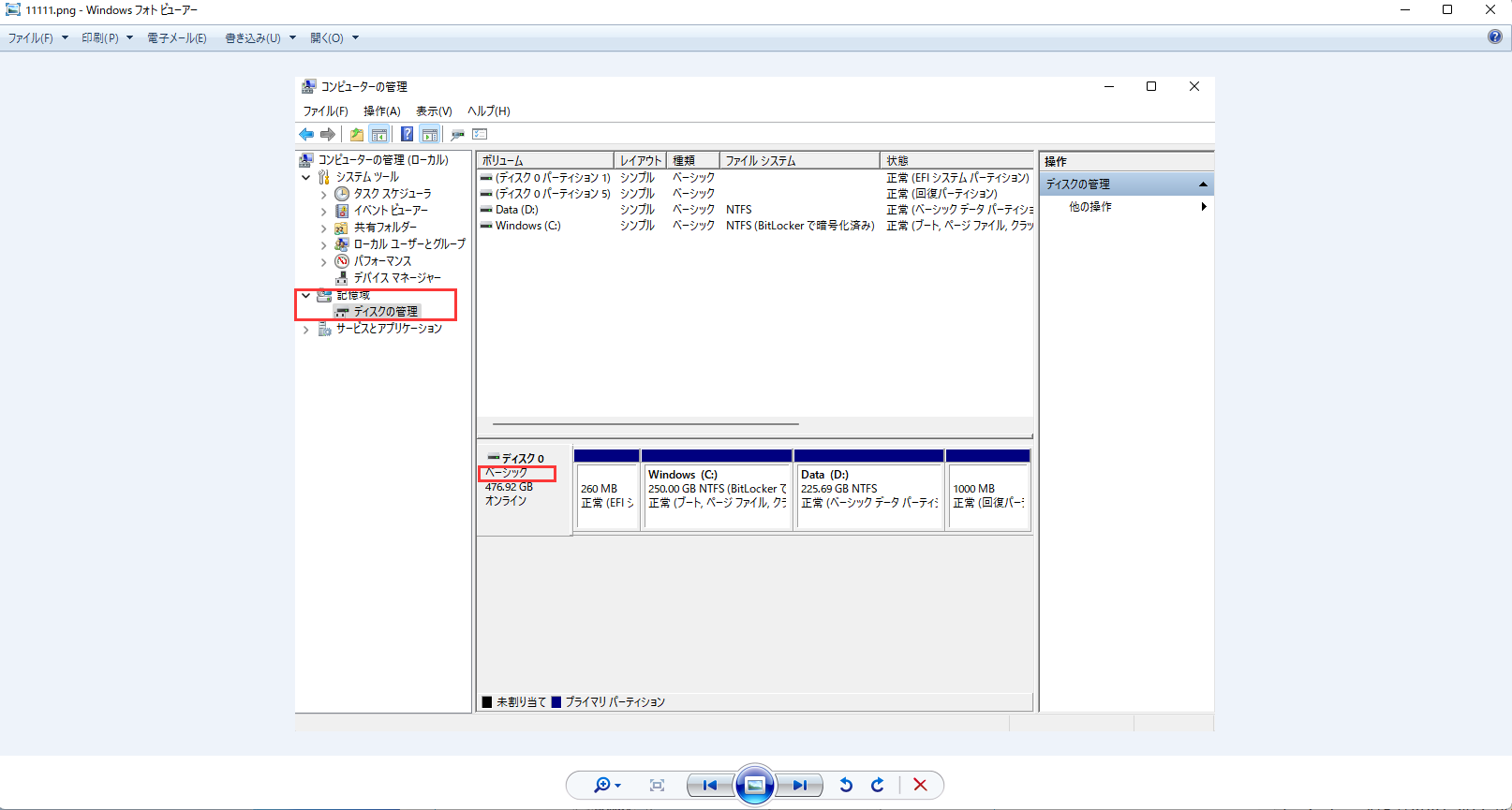Sort by the 状態 column header

(x=956, y=160)
